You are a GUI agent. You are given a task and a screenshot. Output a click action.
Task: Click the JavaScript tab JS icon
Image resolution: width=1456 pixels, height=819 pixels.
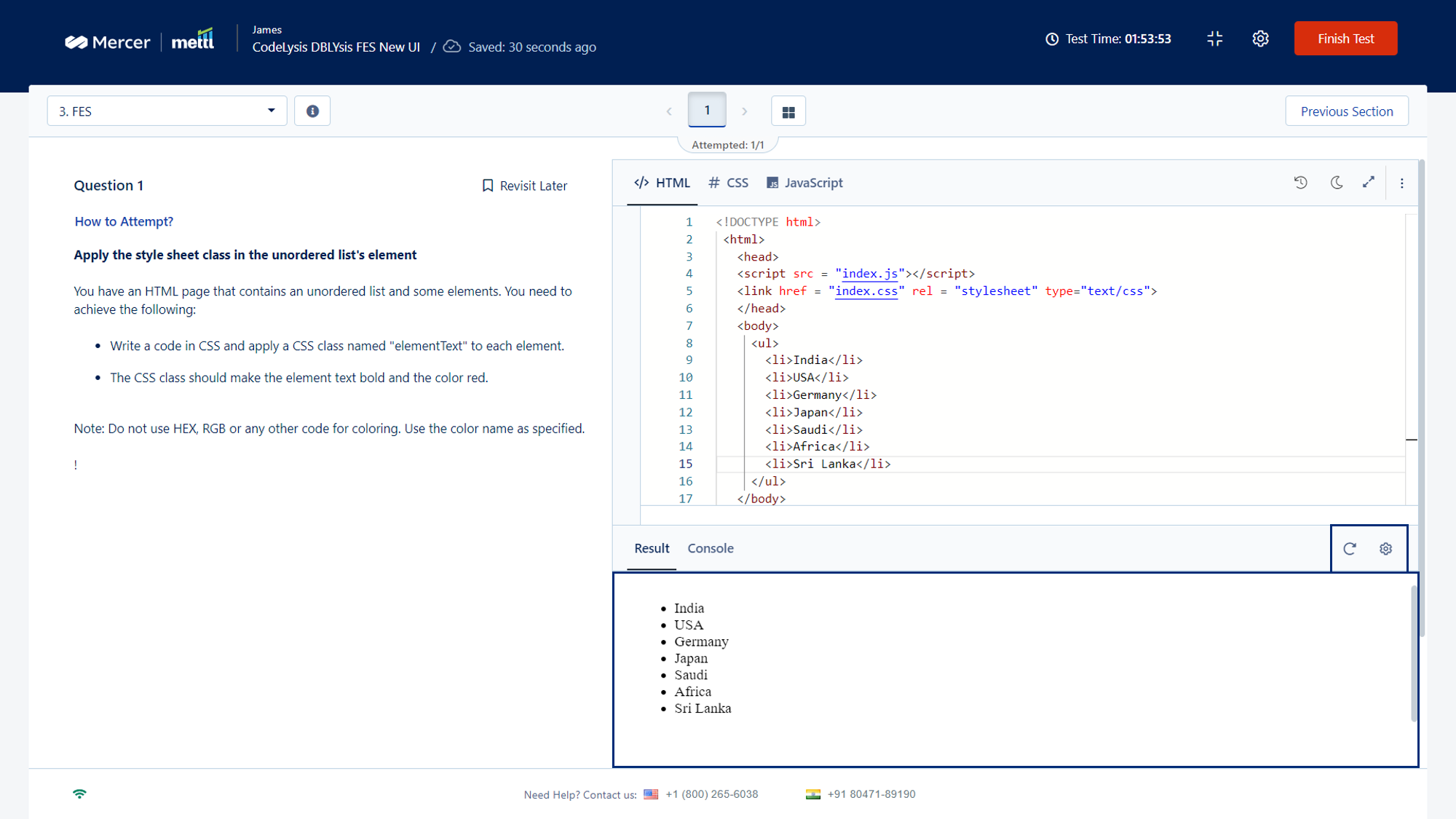click(x=772, y=183)
